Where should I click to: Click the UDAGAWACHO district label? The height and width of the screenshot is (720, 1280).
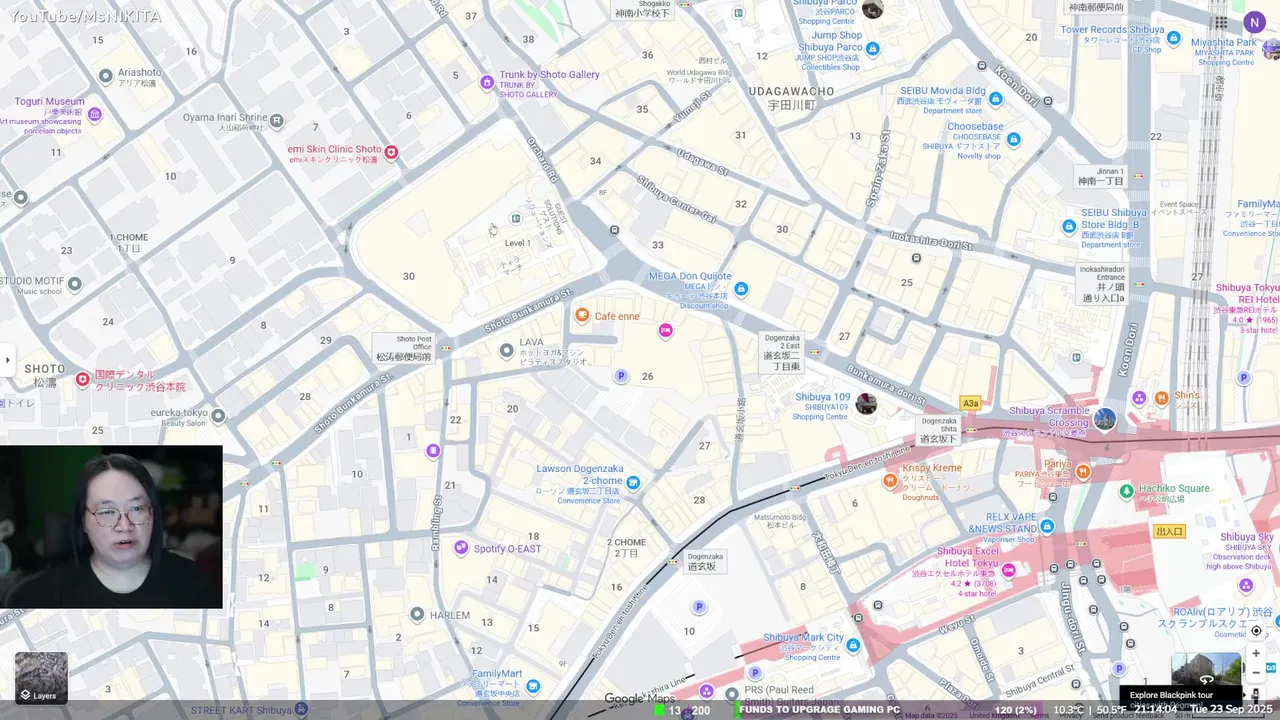coord(791,97)
